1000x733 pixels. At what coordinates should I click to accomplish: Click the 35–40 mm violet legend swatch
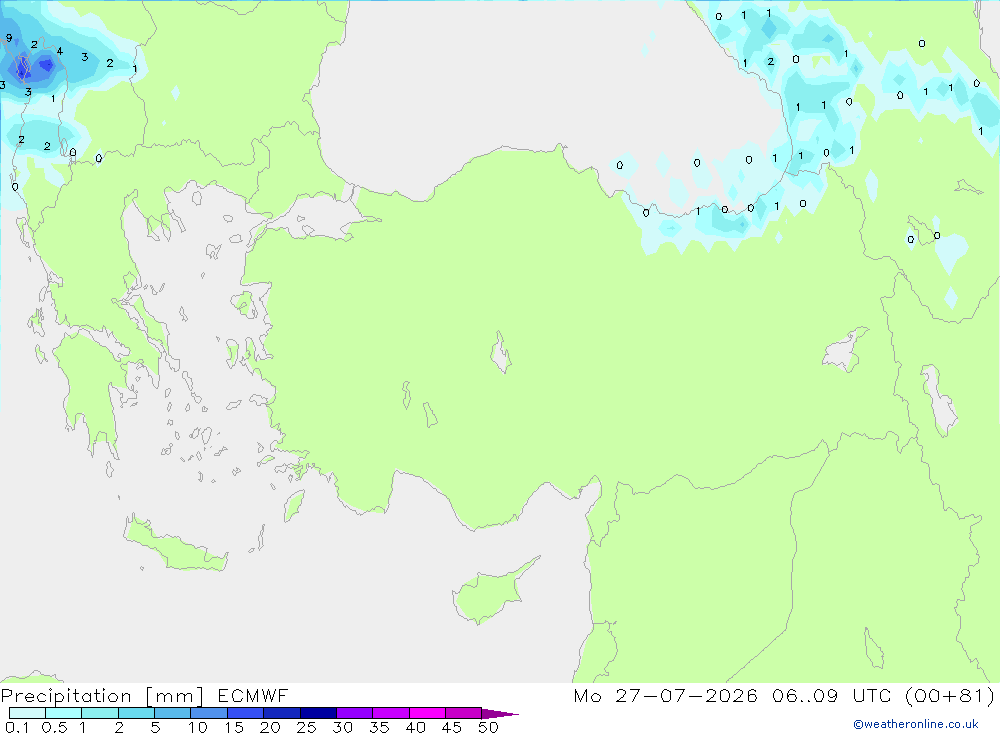click(391, 713)
